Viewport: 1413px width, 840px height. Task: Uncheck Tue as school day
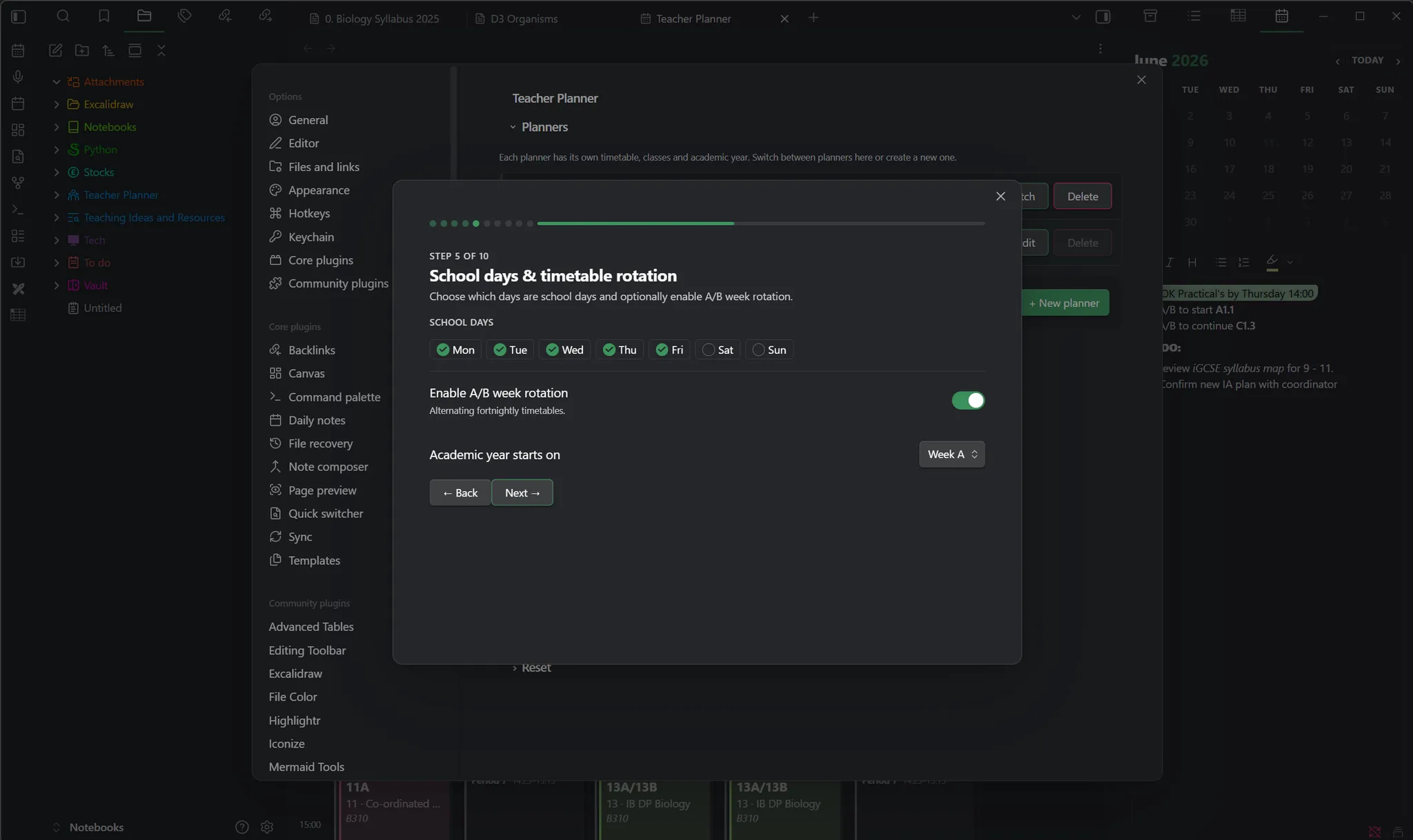tap(511, 350)
